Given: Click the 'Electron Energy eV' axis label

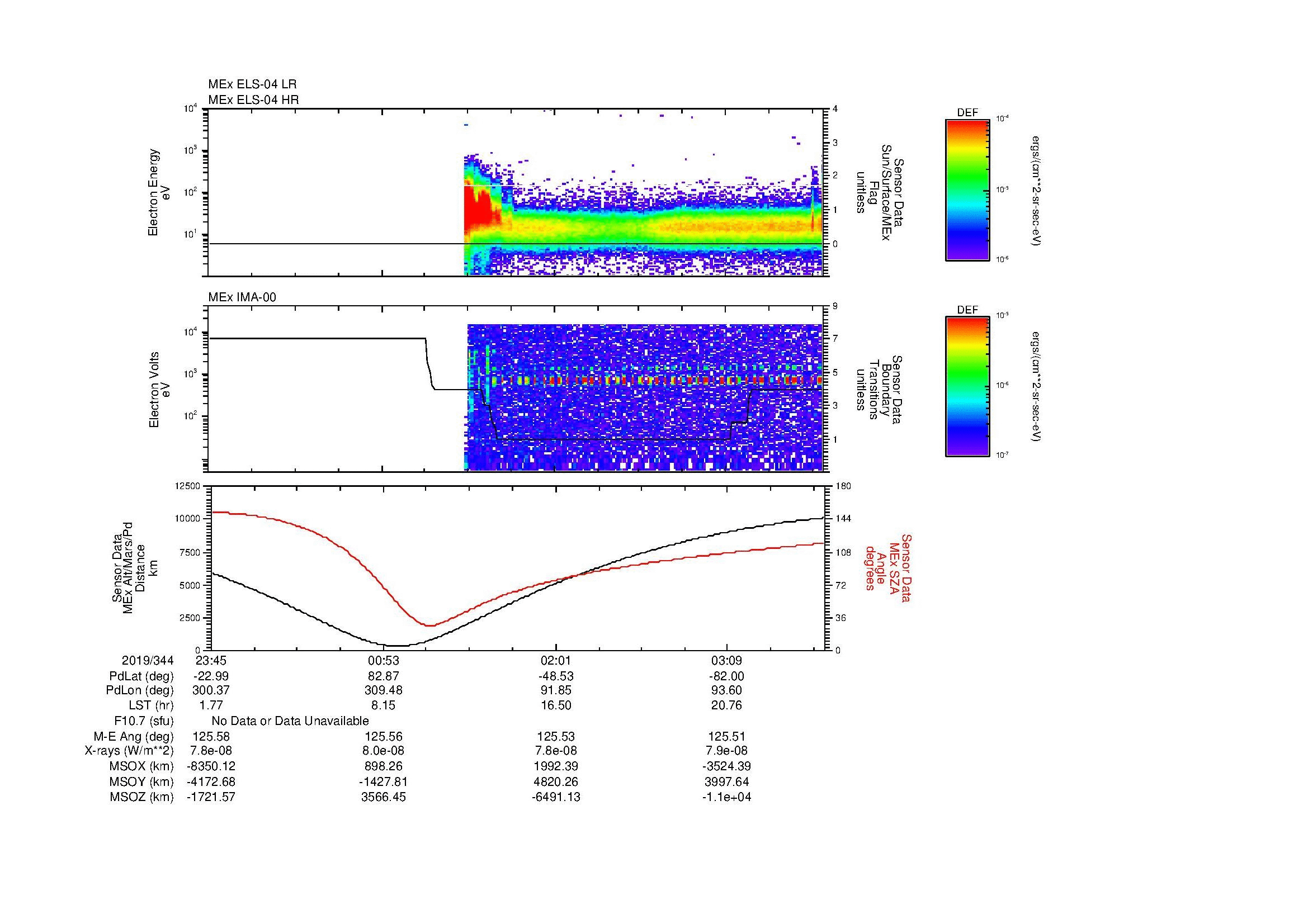Looking at the screenshot, I should click(x=159, y=192).
